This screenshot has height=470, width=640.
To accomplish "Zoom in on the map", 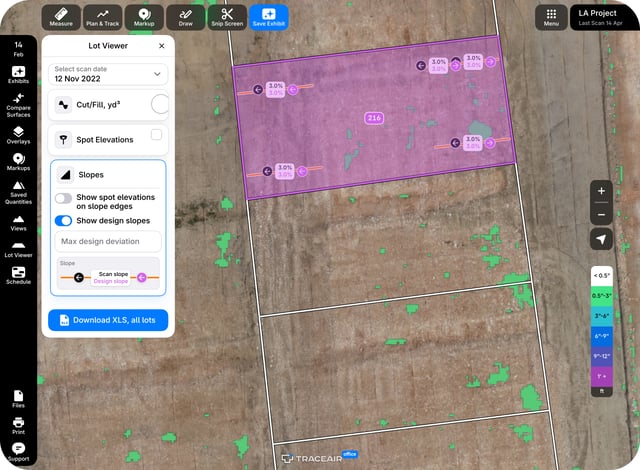I will pos(601,191).
